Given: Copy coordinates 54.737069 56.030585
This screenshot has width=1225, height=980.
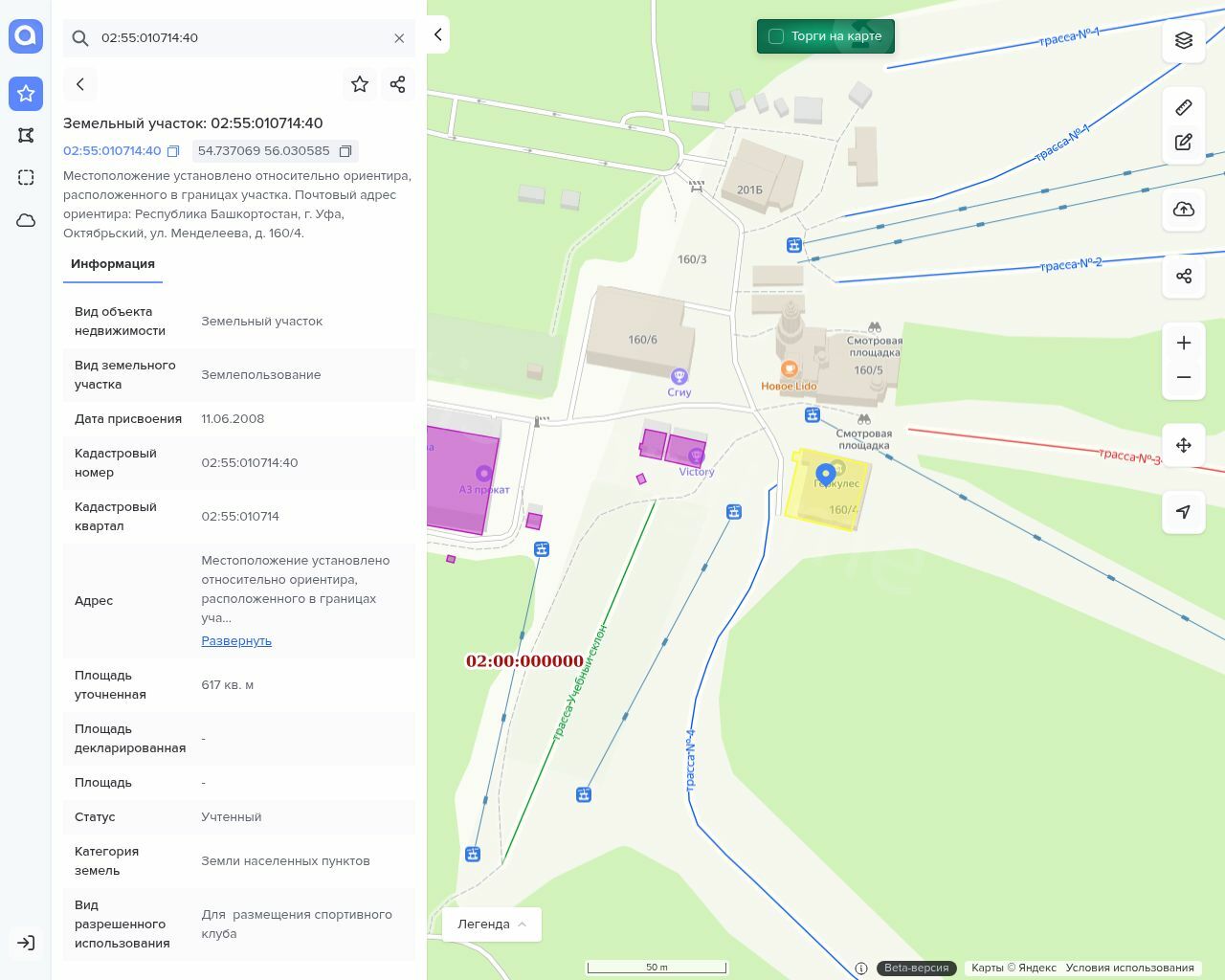Looking at the screenshot, I should pos(345,151).
